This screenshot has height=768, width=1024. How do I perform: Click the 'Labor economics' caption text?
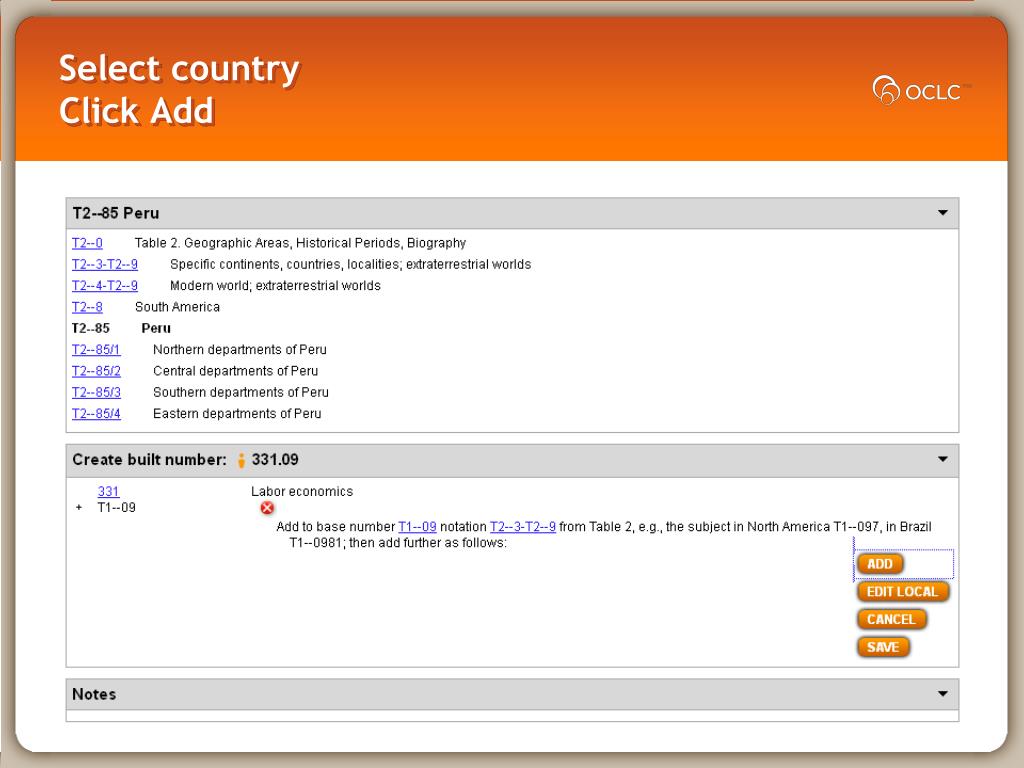(302, 491)
